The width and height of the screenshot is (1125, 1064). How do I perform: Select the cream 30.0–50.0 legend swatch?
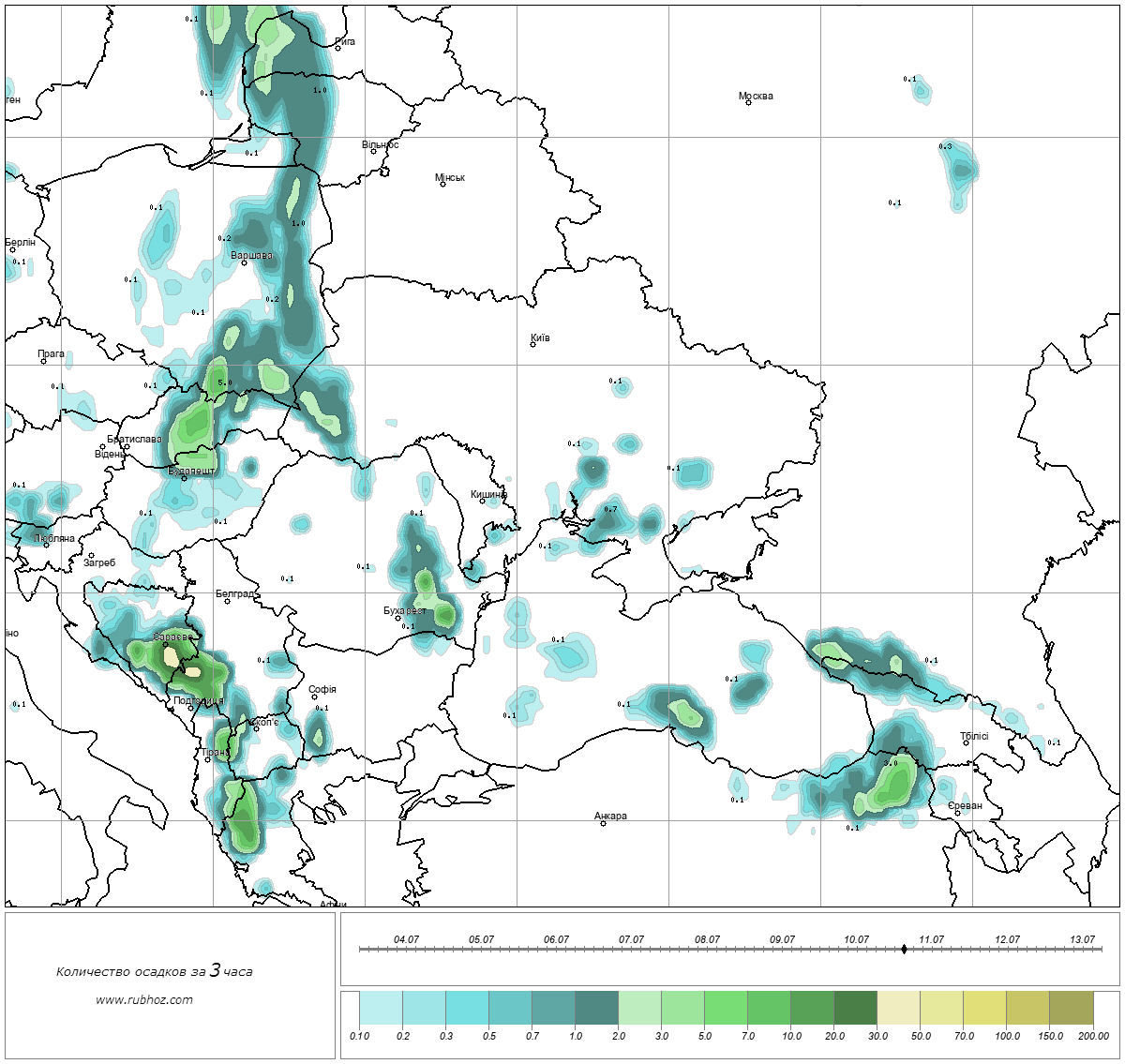click(x=898, y=1010)
